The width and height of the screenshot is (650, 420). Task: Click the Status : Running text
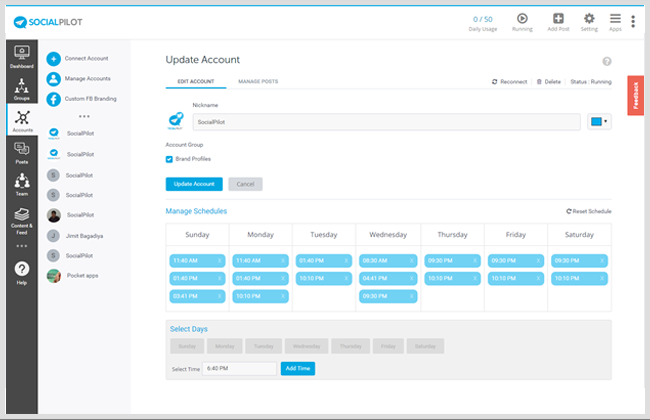[x=591, y=82]
